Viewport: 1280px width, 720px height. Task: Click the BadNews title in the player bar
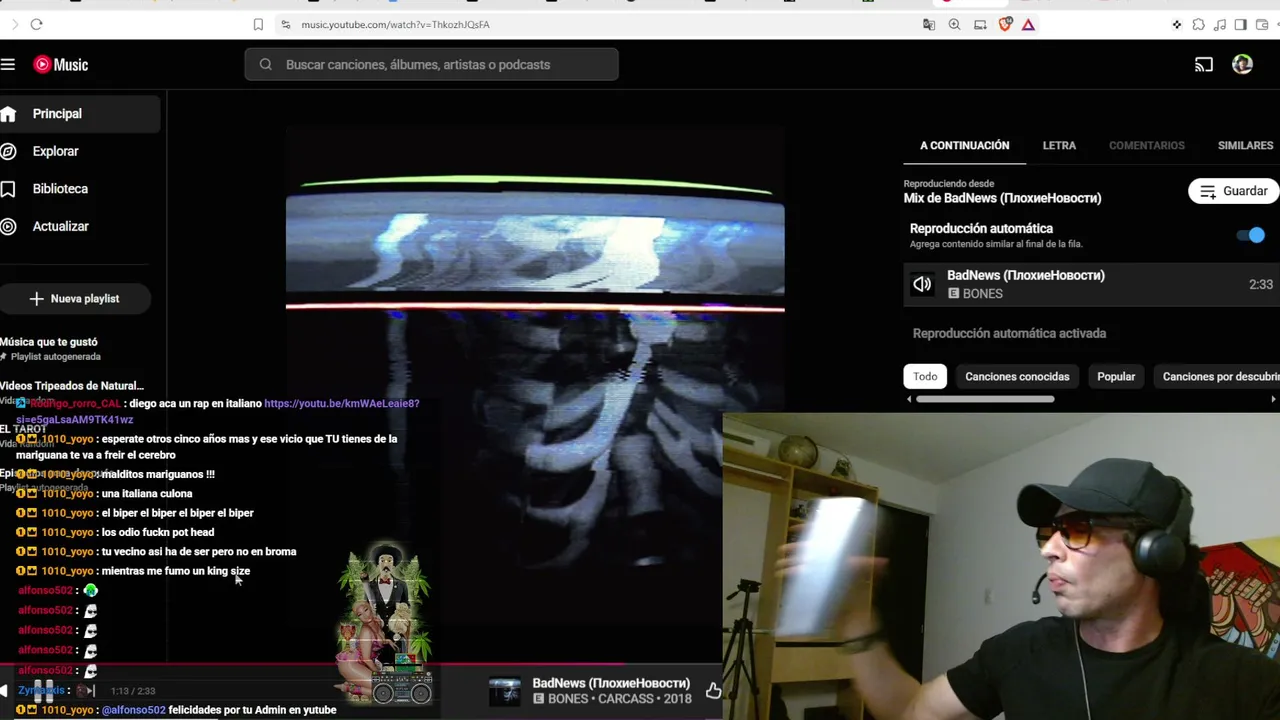[x=611, y=683]
